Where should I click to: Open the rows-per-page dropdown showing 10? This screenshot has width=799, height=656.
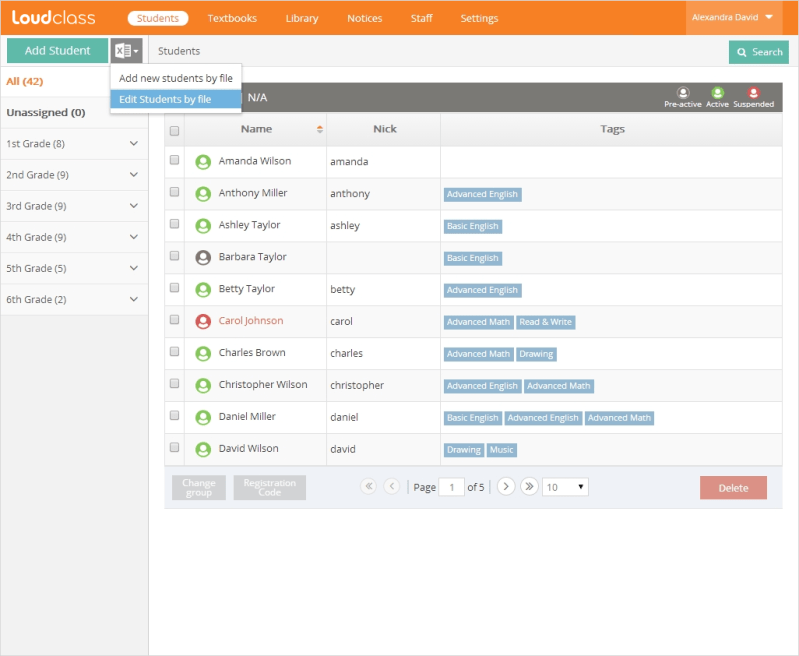(x=565, y=487)
